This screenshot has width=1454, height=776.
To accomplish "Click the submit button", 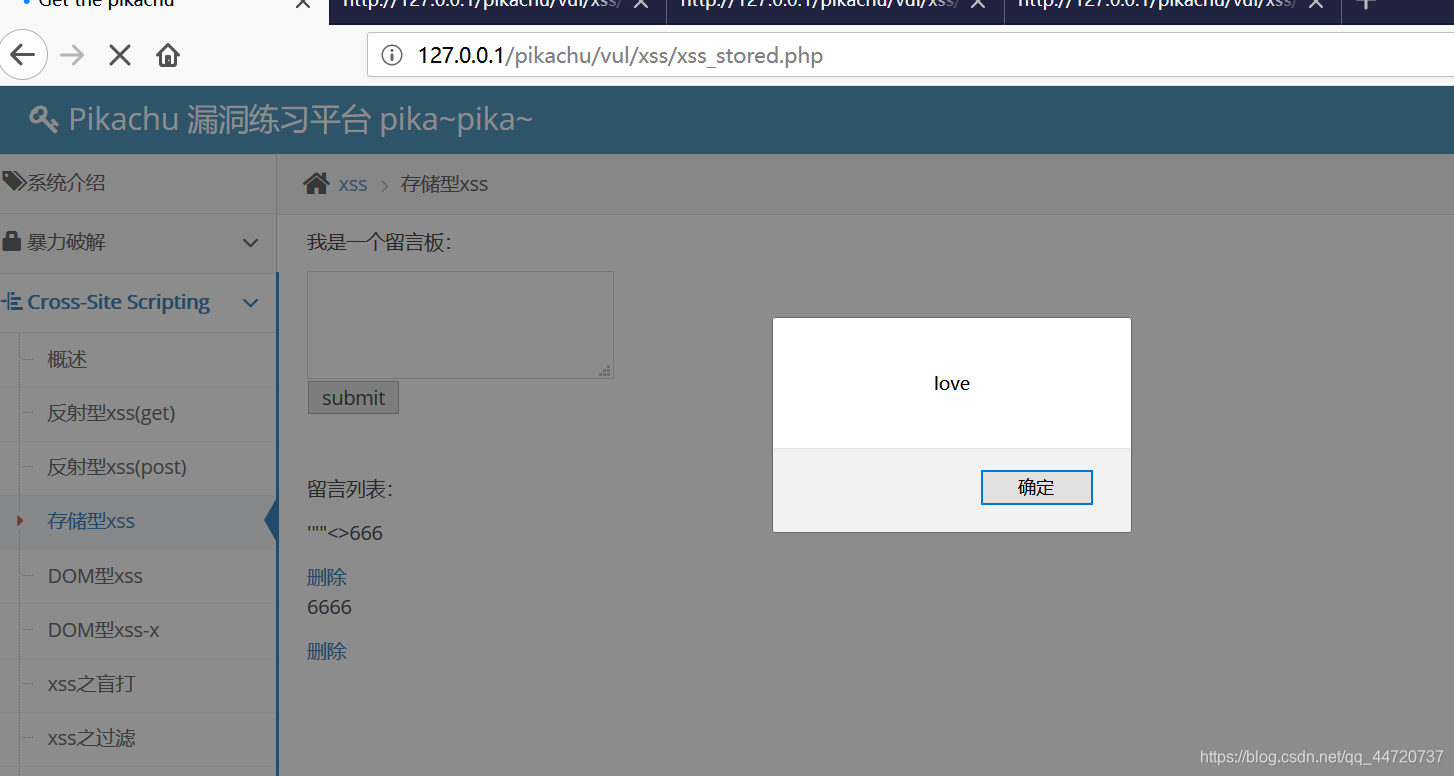I will click(x=353, y=397).
